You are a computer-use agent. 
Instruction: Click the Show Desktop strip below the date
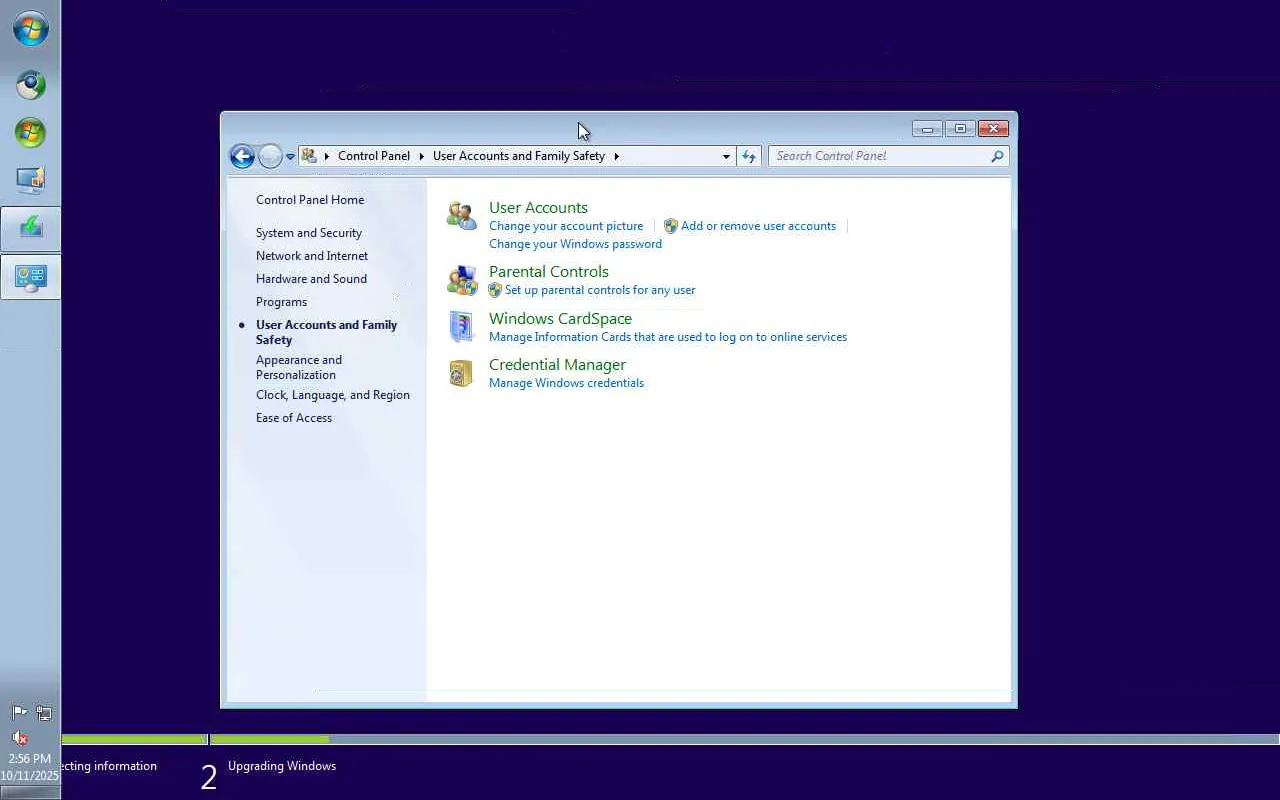tap(30, 792)
